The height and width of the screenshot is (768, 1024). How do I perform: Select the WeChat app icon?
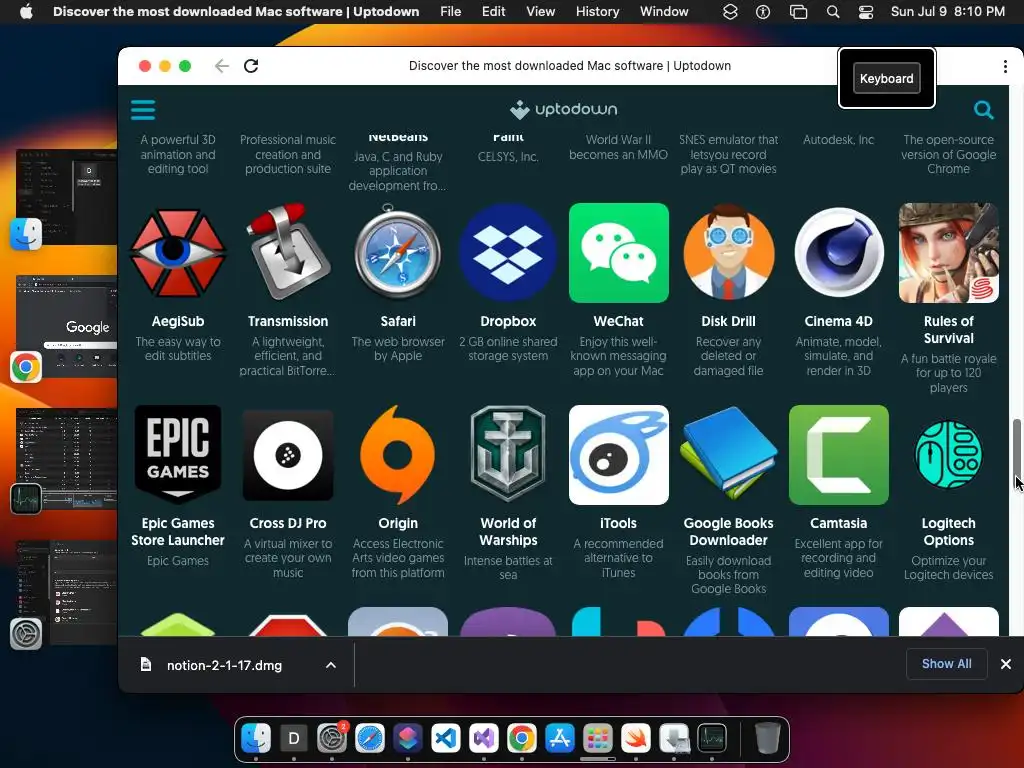(618, 253)
